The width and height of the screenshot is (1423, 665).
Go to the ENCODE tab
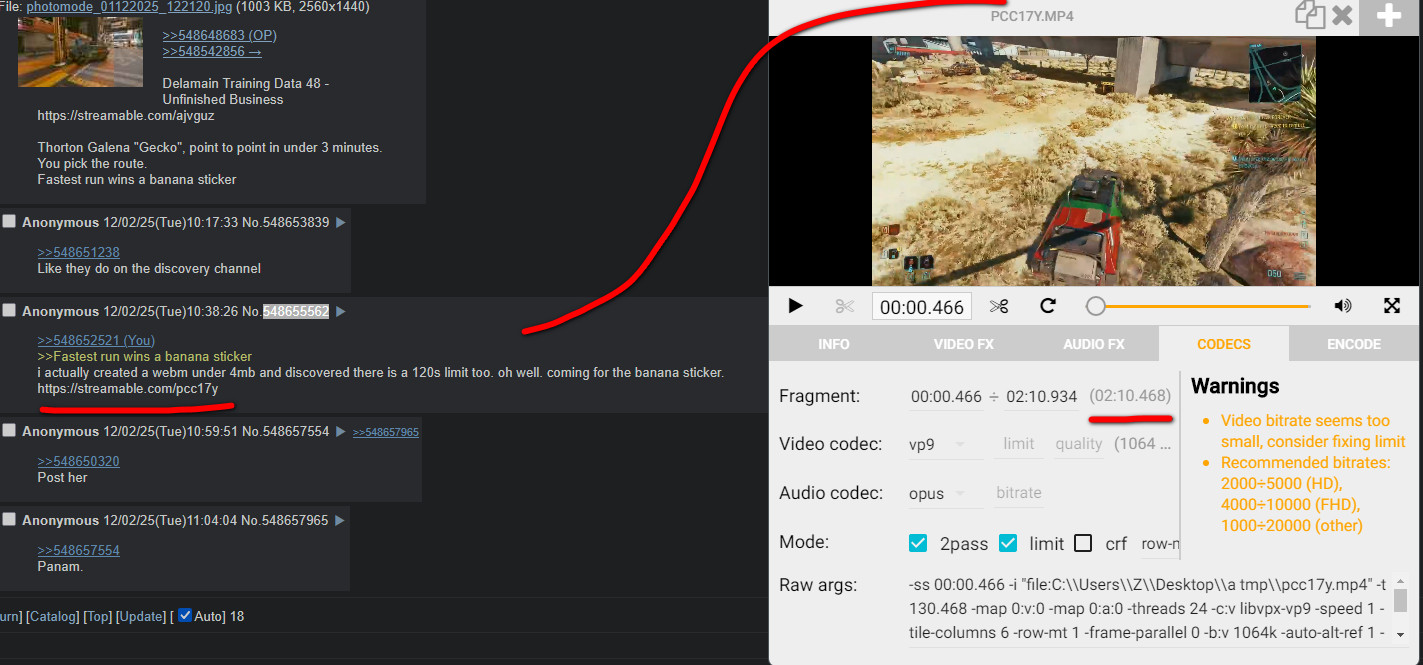pyautogui.click(x=1354, y=344)
